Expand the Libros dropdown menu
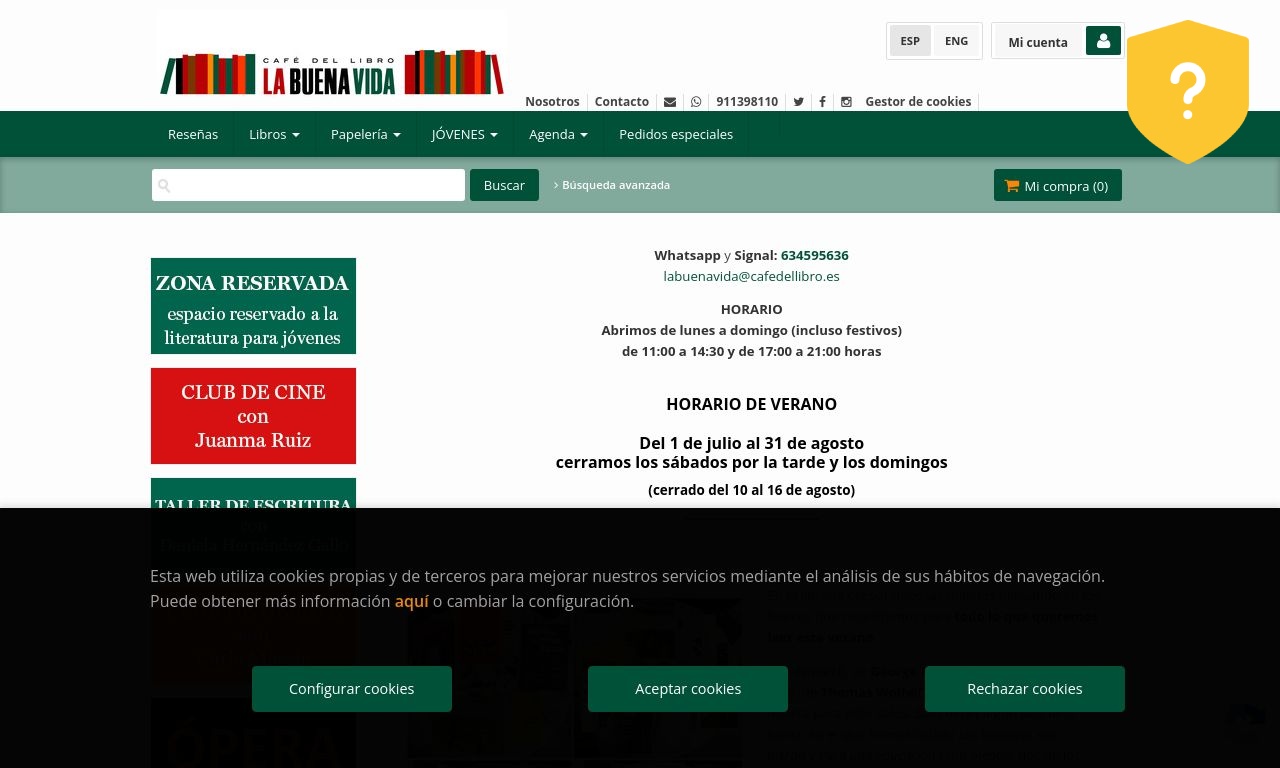Screen dimensions: 1280x768 (x=275, y=134)
